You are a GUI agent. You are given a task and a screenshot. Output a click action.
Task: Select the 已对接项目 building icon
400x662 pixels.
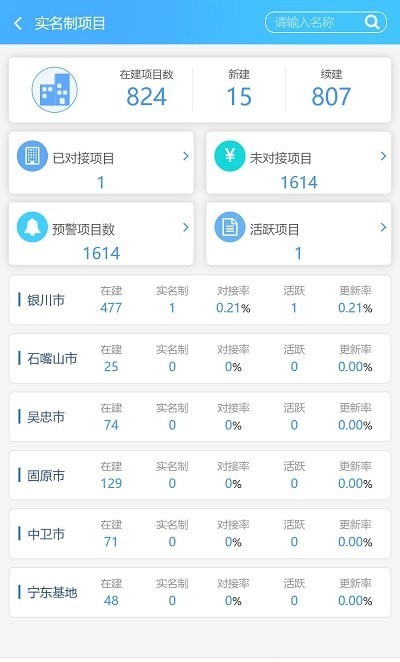32,156
